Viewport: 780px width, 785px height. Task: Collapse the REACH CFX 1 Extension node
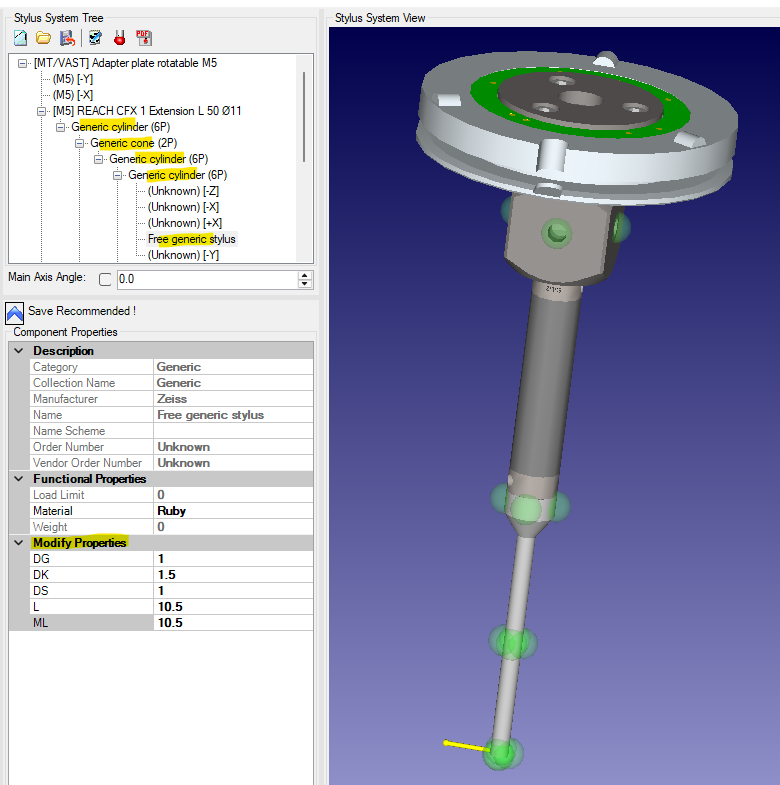(x=43, y=111)
